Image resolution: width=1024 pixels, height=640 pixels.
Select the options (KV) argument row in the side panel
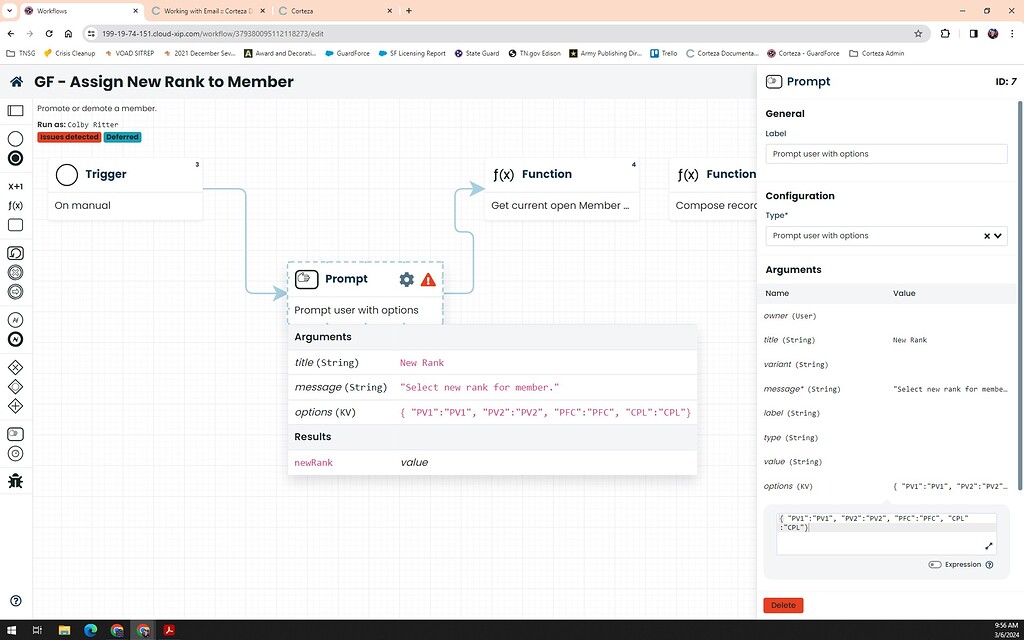point(886,487)
